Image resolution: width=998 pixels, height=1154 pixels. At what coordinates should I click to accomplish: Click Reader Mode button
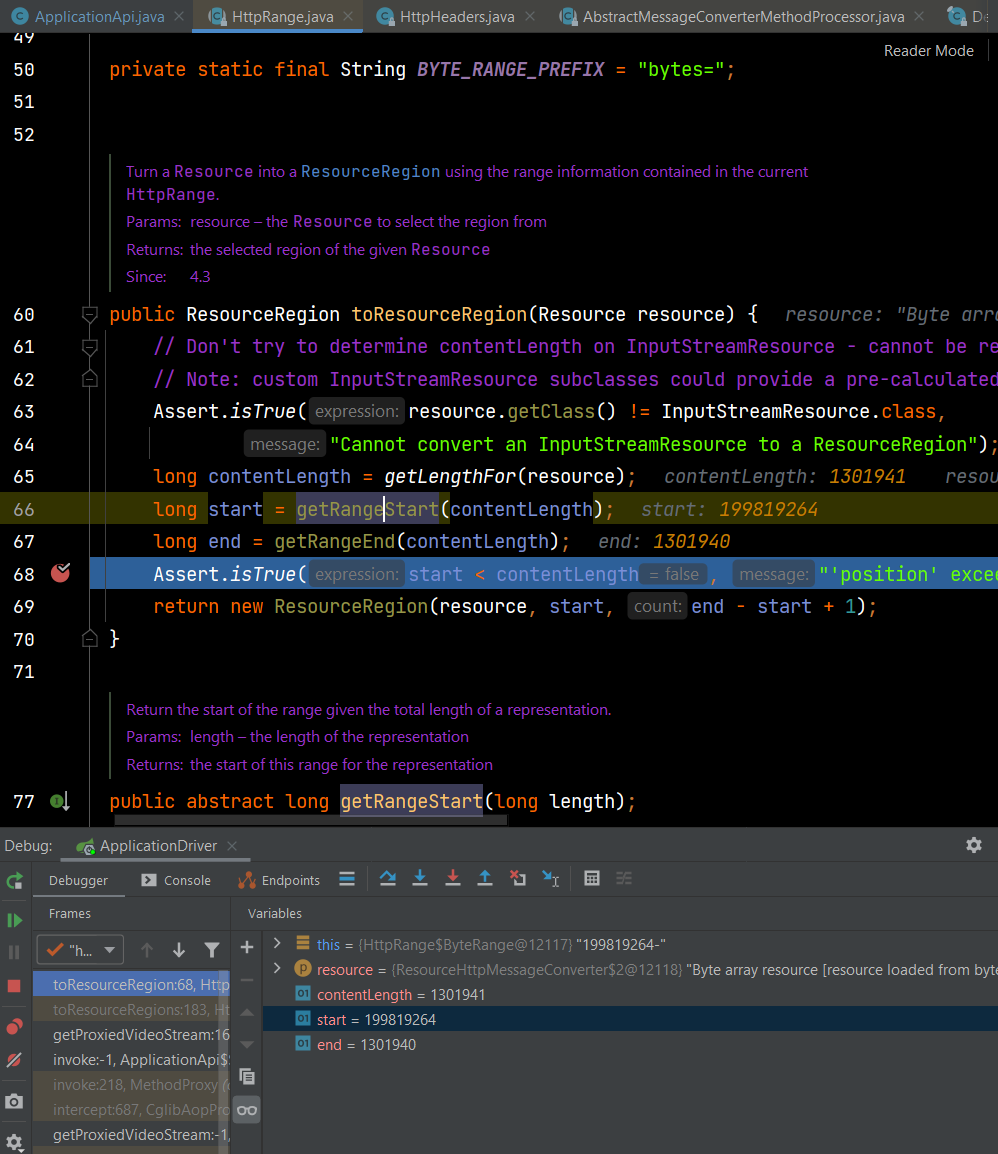click(928, 51)
